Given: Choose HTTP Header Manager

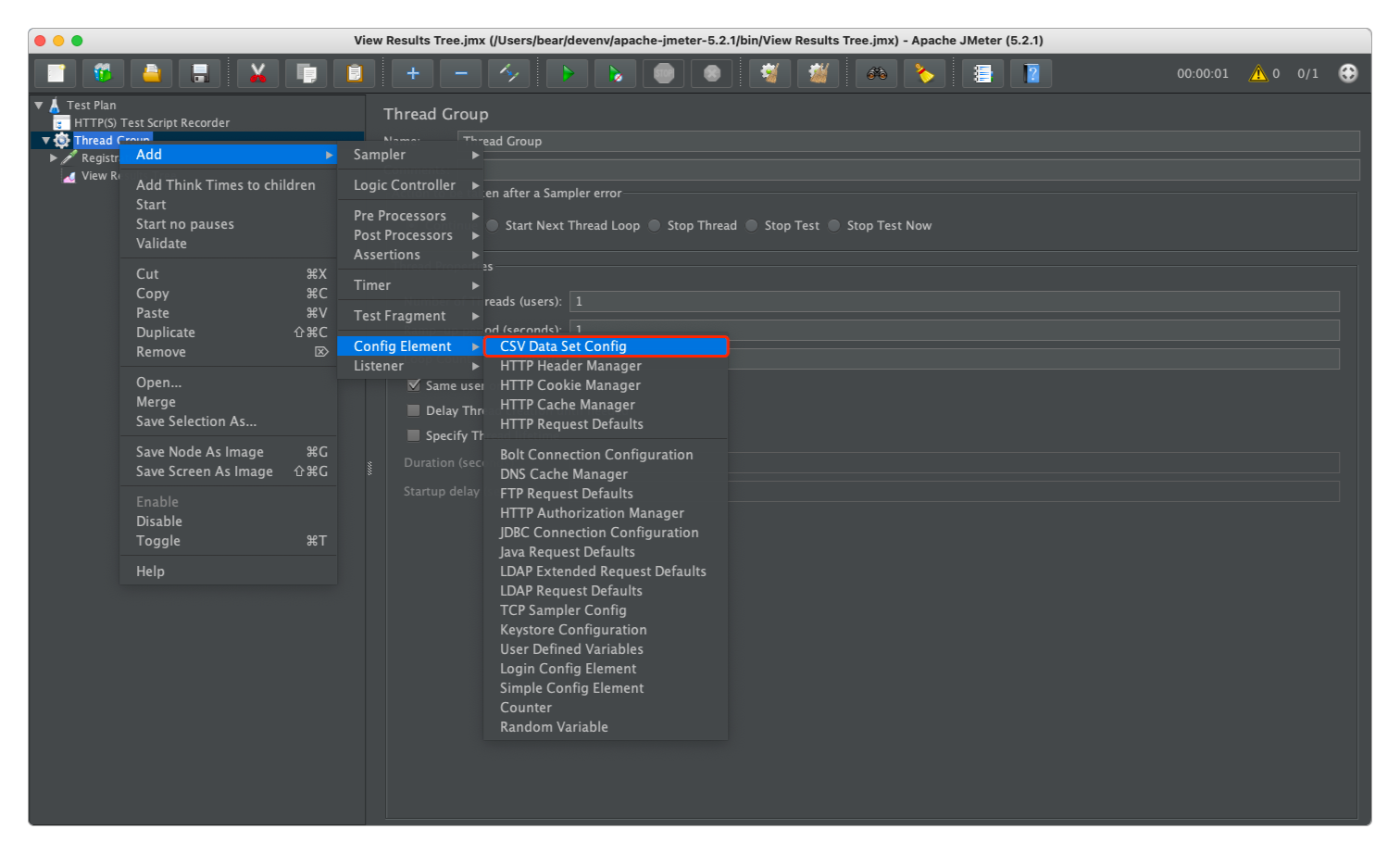Looking at the screenshot, I should [606, 366].
